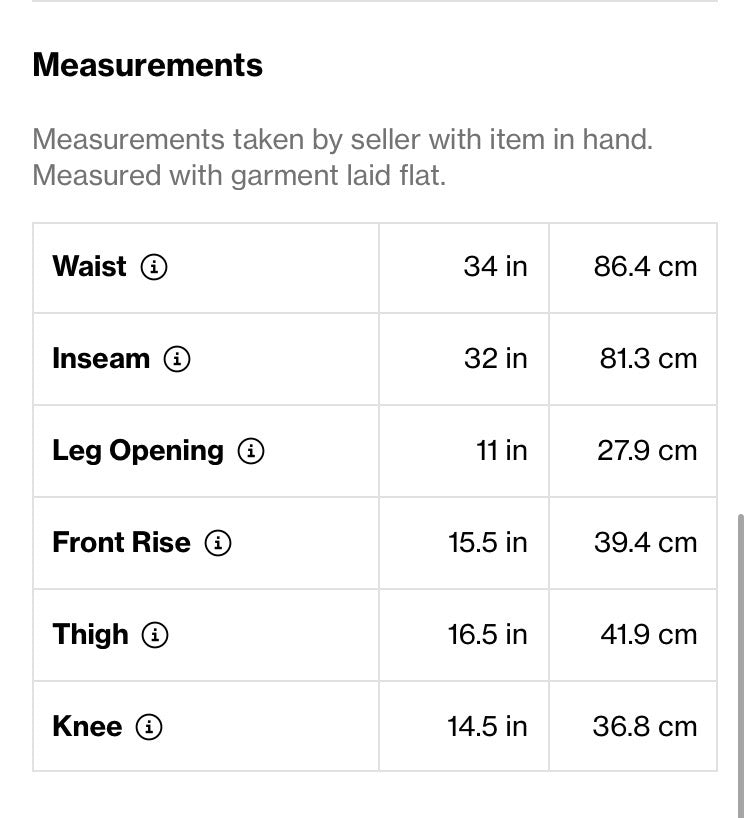Click the Front Rise label
This screenshot has width=750, height=818.
tap(122, 543)
